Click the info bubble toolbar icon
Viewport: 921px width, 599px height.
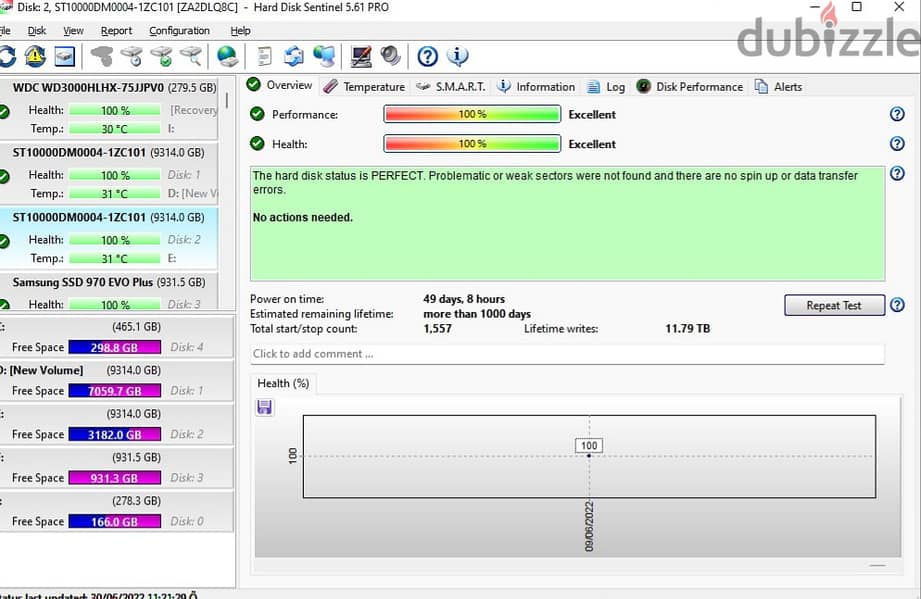[x=458, y=56]
